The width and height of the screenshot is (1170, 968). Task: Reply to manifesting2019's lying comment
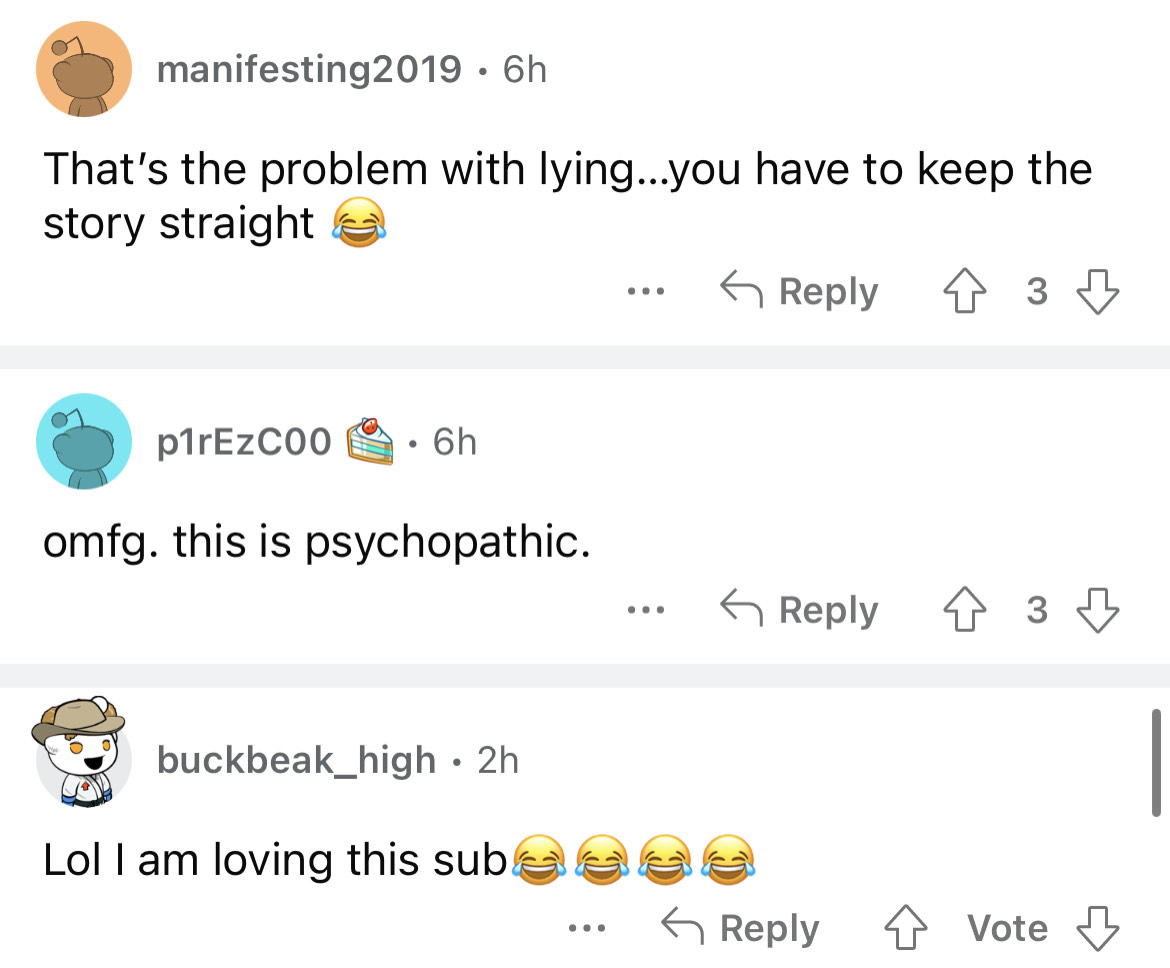click(x=800, y=292)
